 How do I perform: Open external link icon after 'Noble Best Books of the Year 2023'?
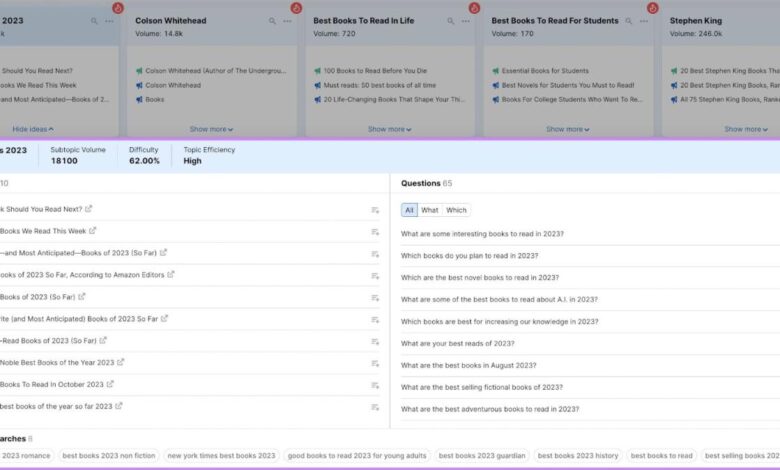[120, 362]
